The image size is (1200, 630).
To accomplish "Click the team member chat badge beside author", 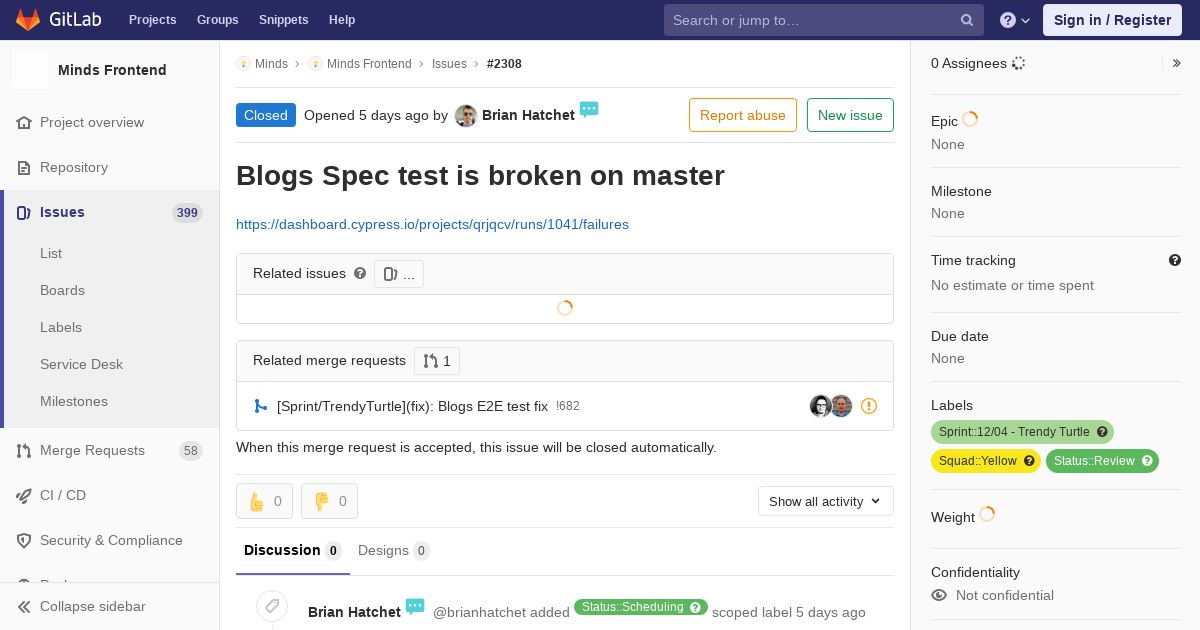I will tap(589, 109).
